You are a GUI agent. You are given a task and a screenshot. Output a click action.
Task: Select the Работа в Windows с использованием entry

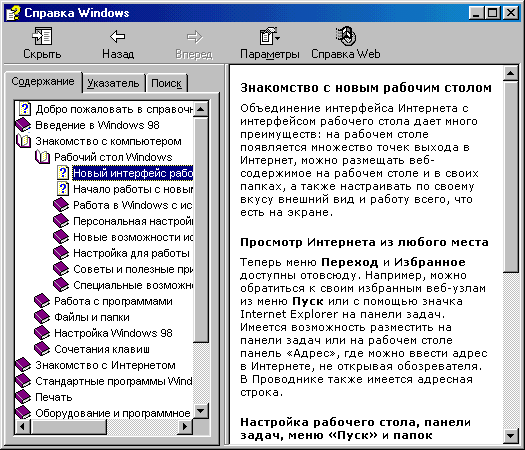(133, 205)
